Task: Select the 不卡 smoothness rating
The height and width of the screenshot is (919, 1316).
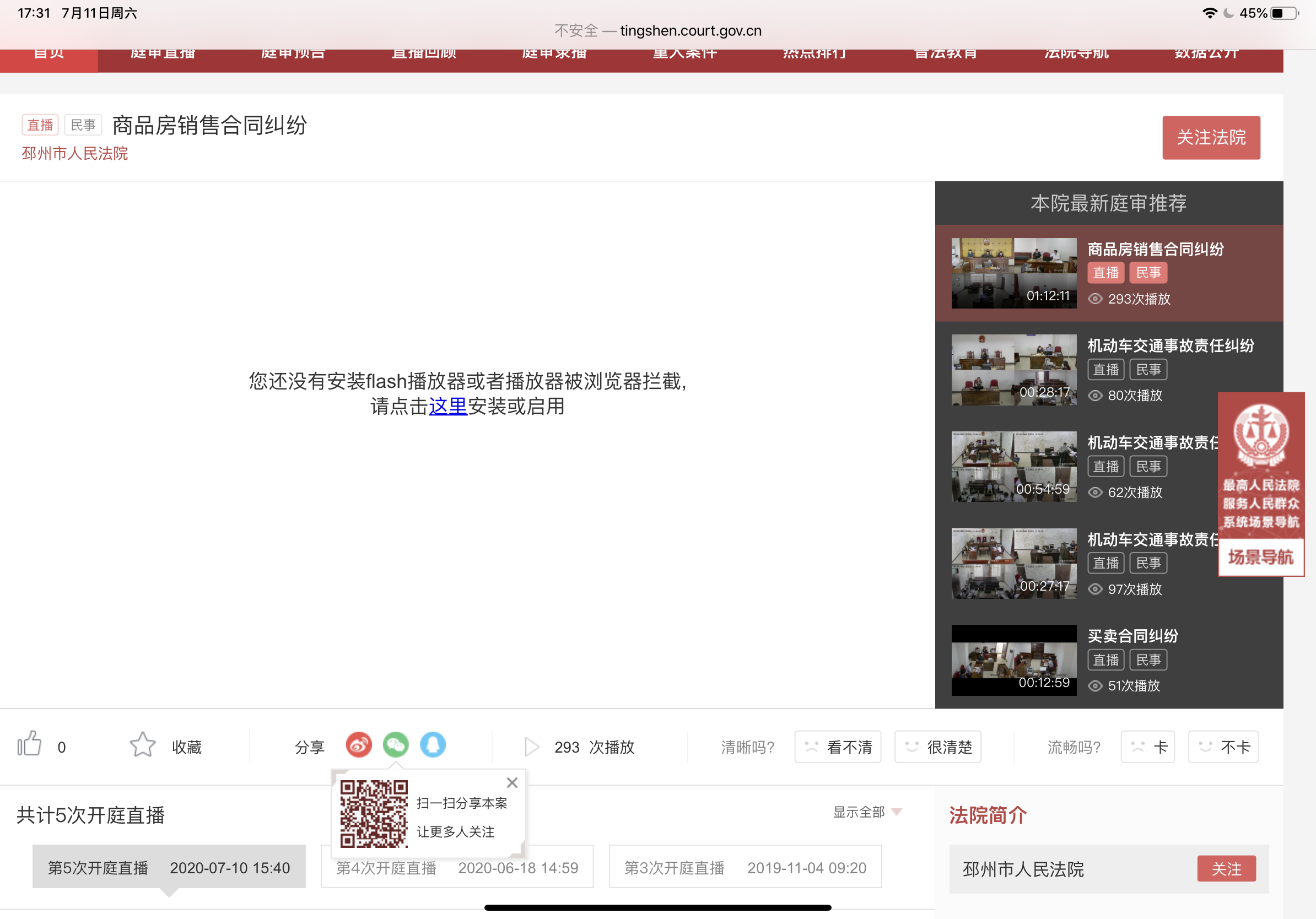Action: 1223,747
